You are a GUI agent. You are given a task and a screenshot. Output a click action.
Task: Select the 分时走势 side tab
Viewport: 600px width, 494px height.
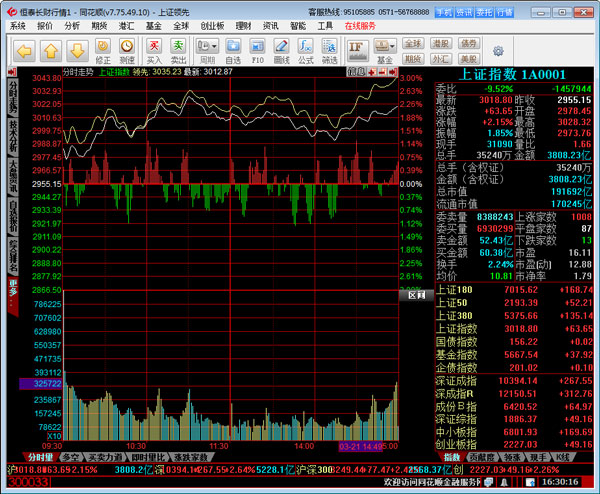point(13,97)
